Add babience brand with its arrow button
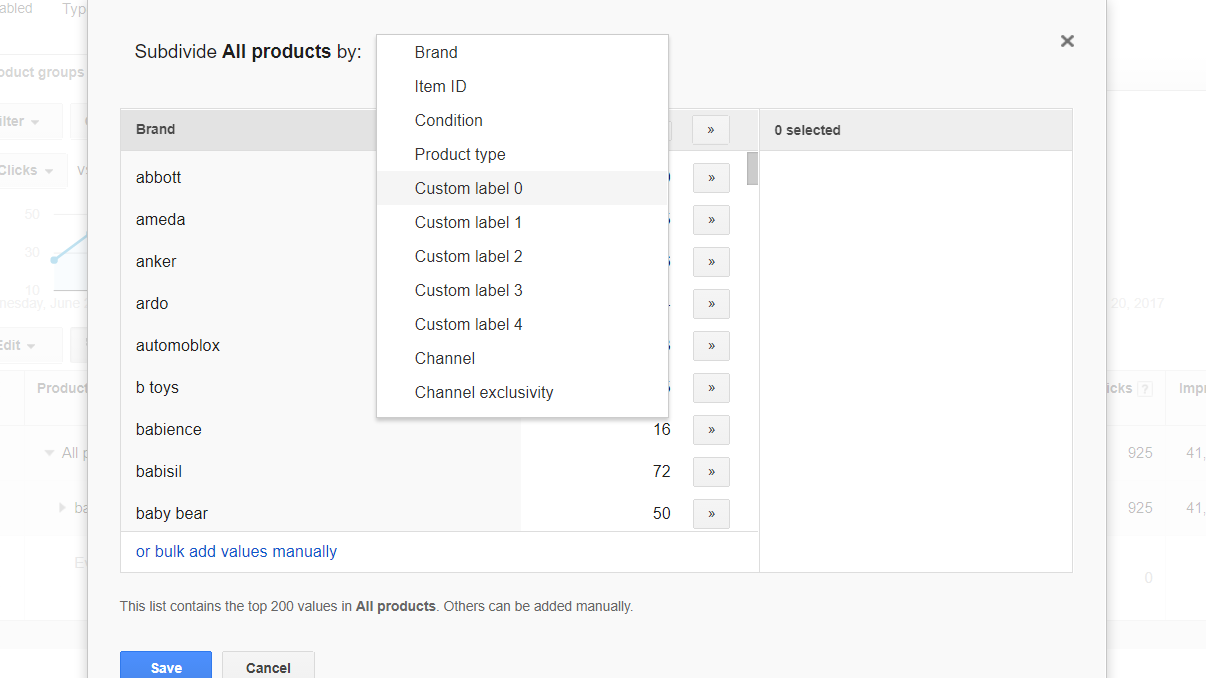Image resolution: width=1206 pixels, height=678 pixels. click(x=711, y=430)
